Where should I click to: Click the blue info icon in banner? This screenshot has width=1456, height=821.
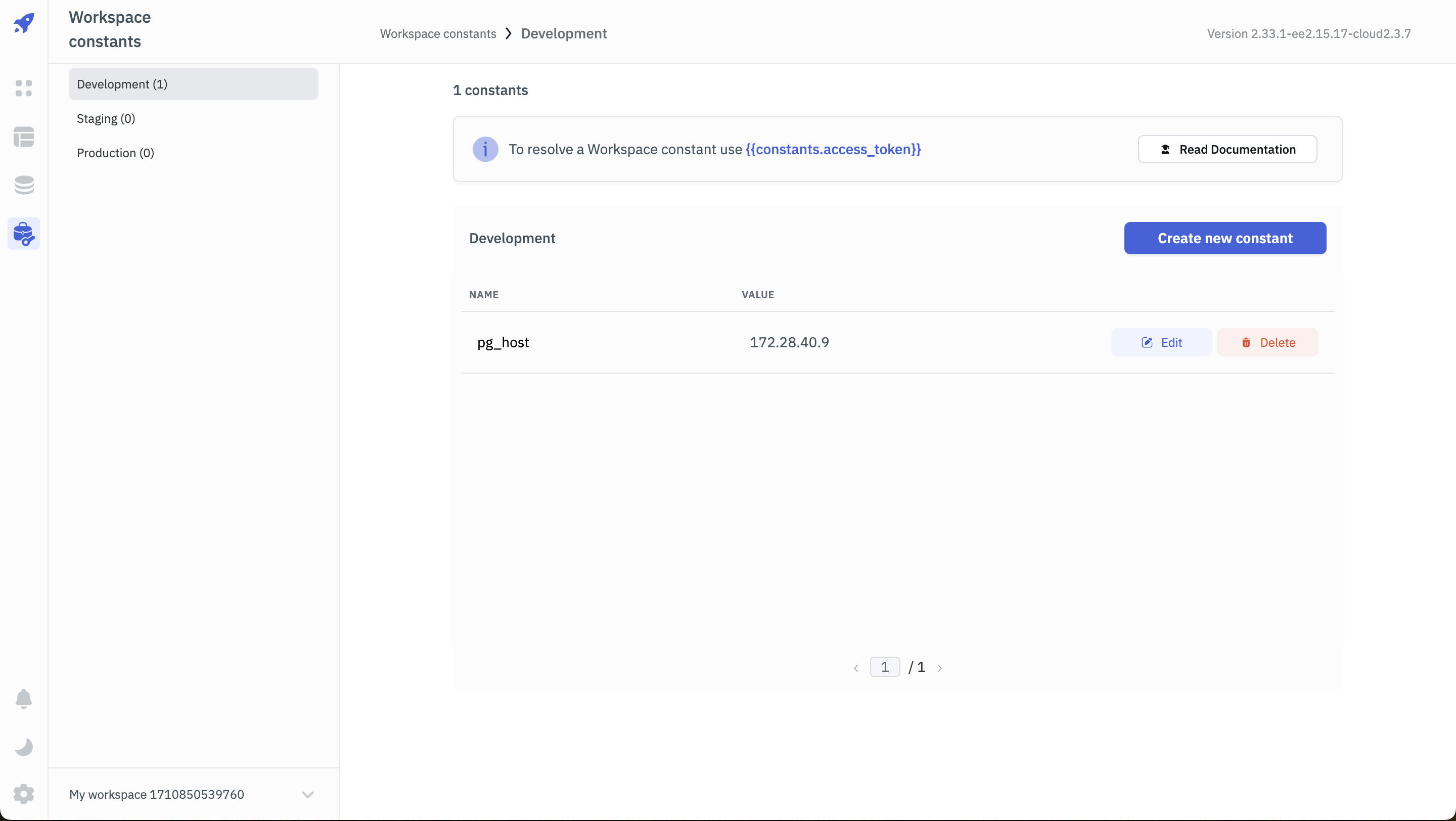(x=485, y=149)
